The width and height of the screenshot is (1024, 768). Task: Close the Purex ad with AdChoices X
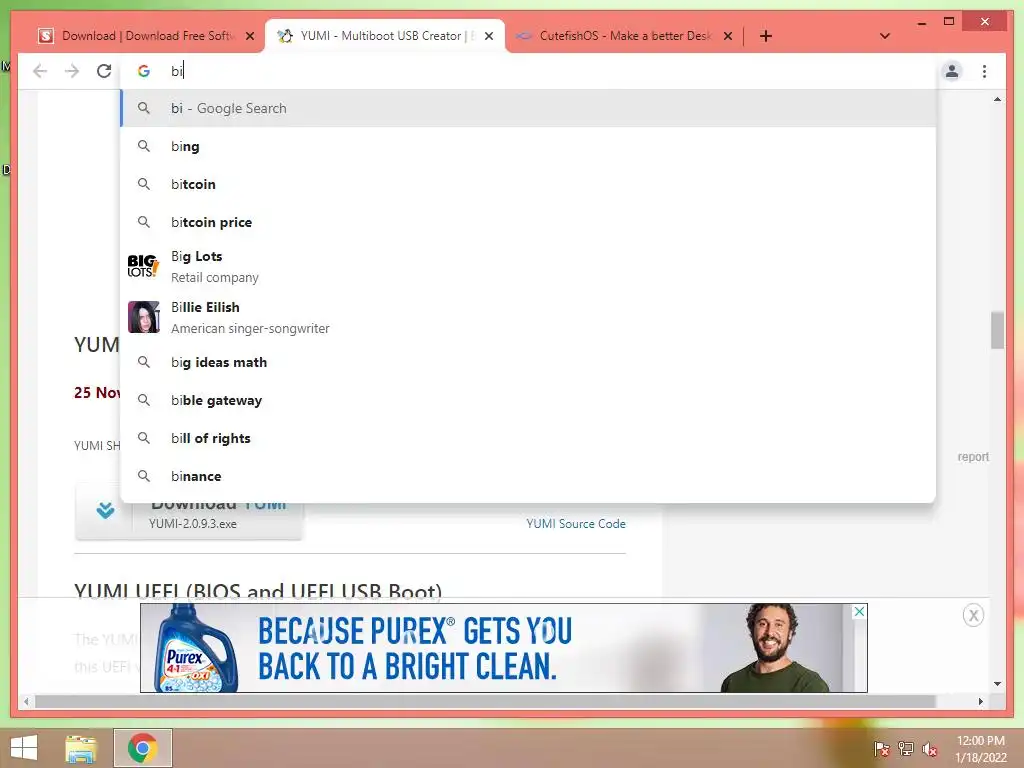tap(859, 611)
